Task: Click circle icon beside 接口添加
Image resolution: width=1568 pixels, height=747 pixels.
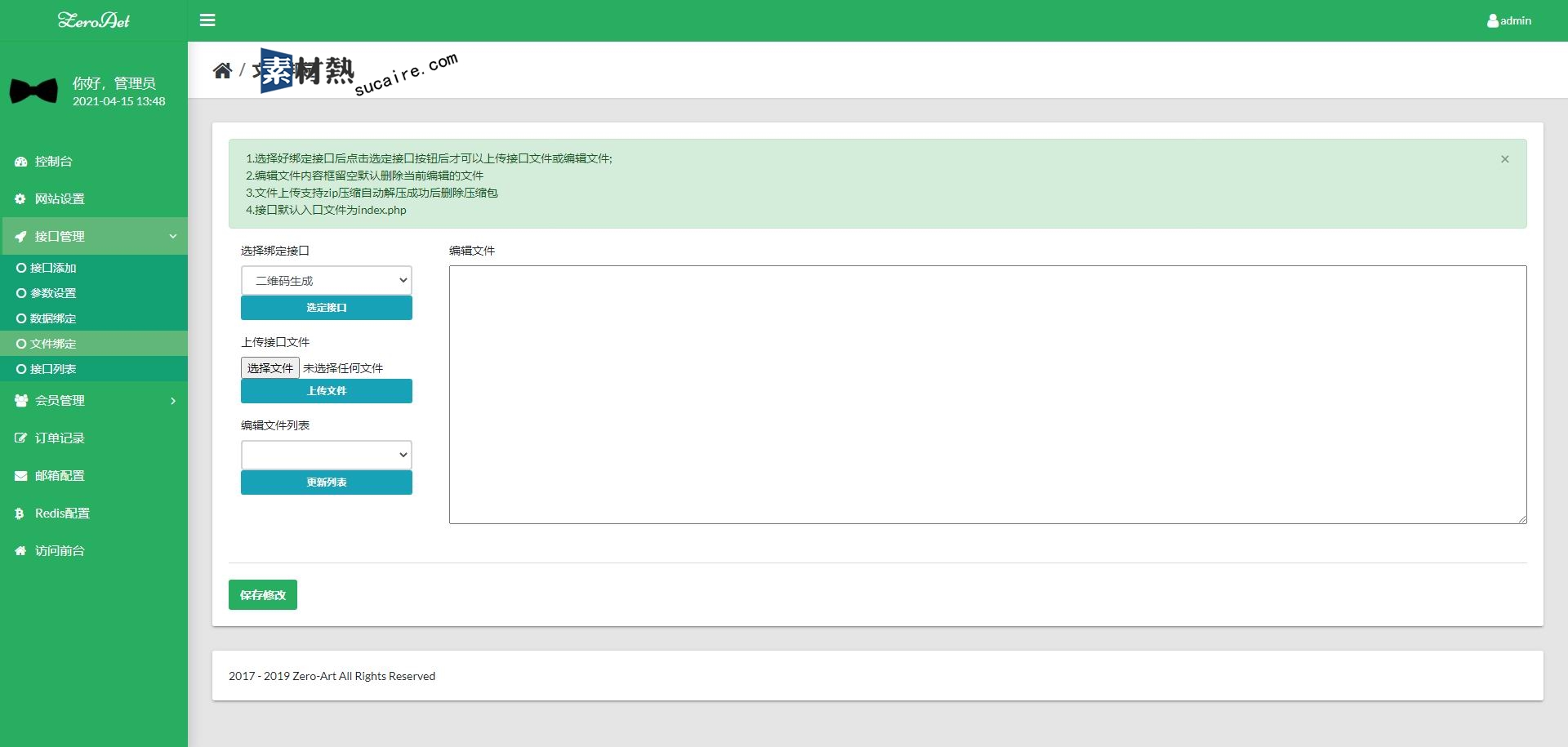Action: [x=21, y=268]
